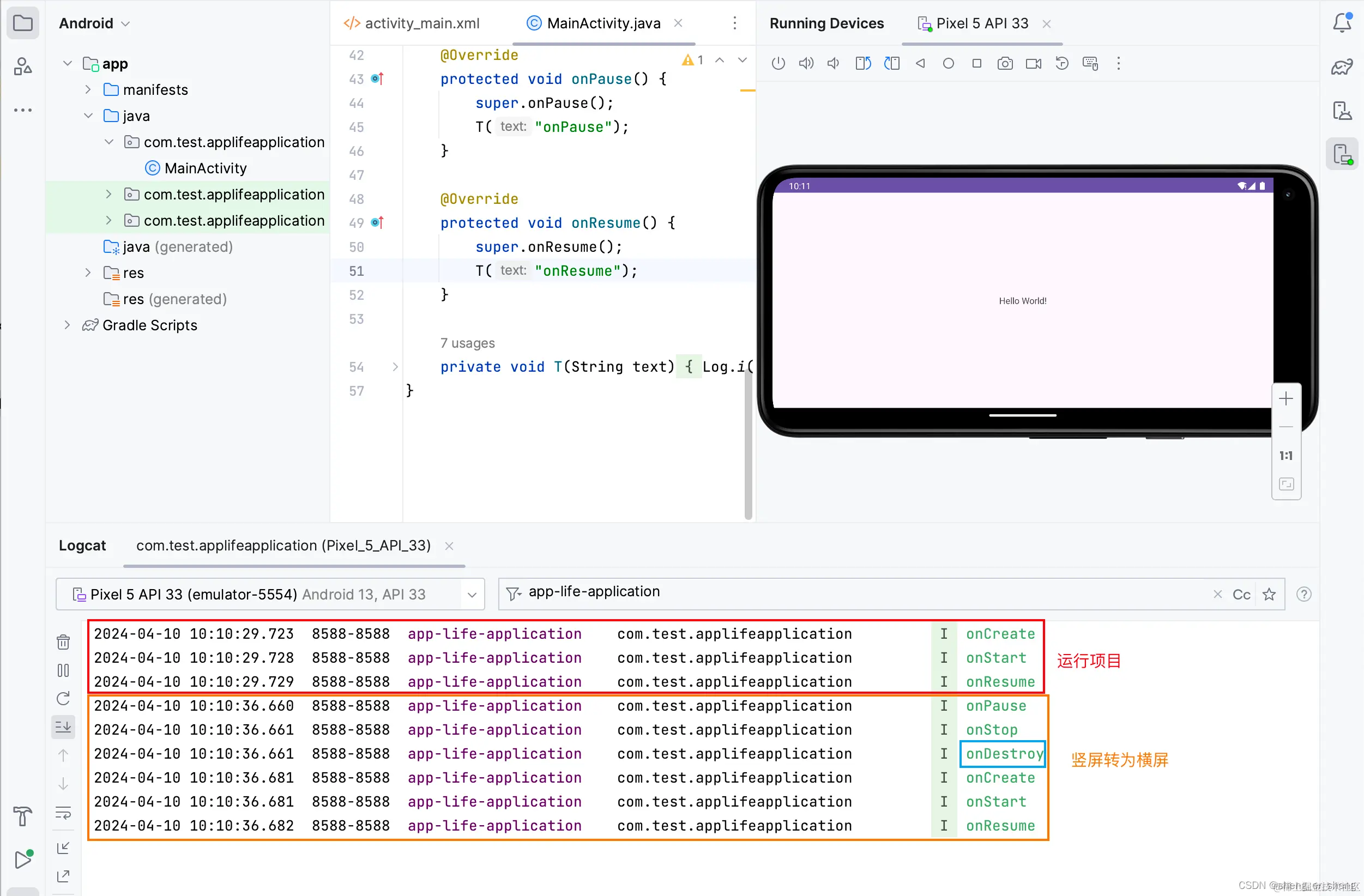Click the emulator volume up icon

(806, 63)
